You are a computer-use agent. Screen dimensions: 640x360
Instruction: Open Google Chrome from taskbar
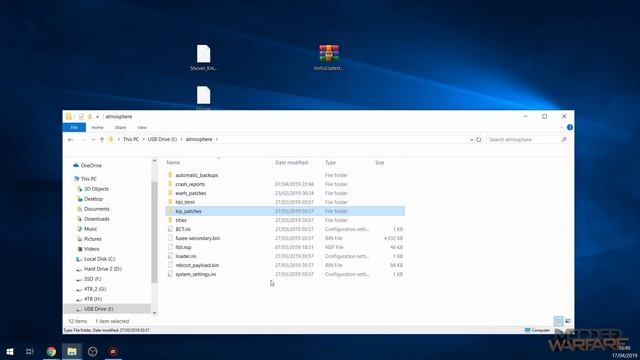51,351
